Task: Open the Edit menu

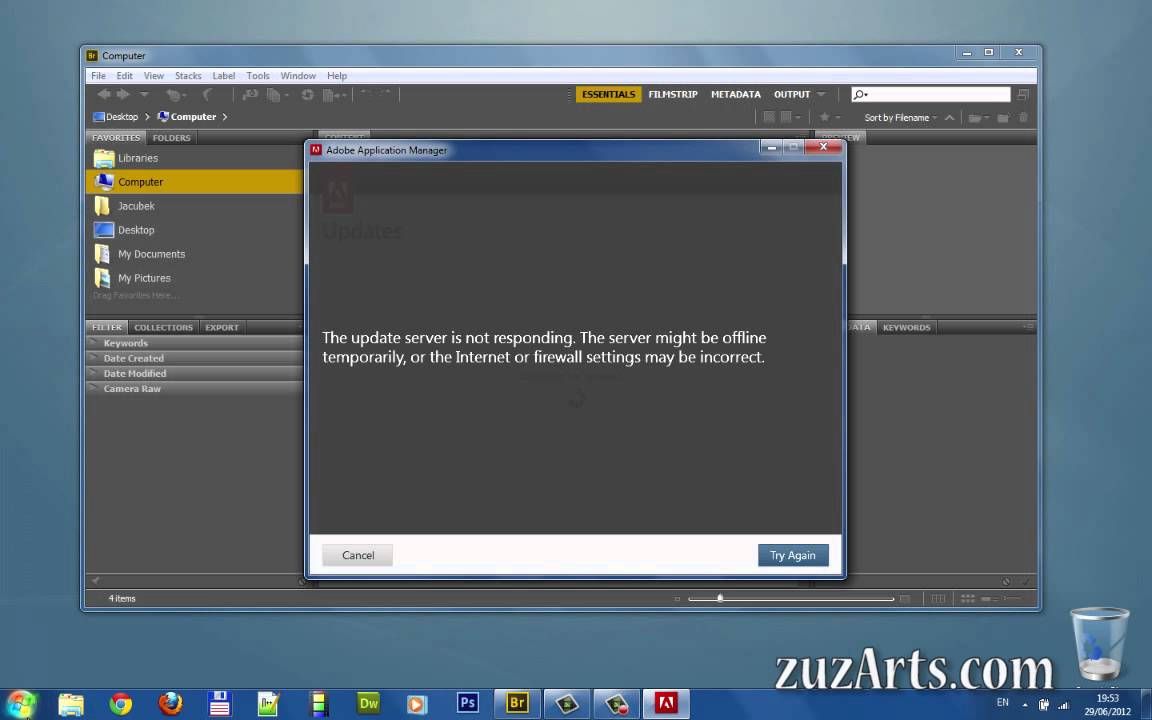Action: coord(125,76)
